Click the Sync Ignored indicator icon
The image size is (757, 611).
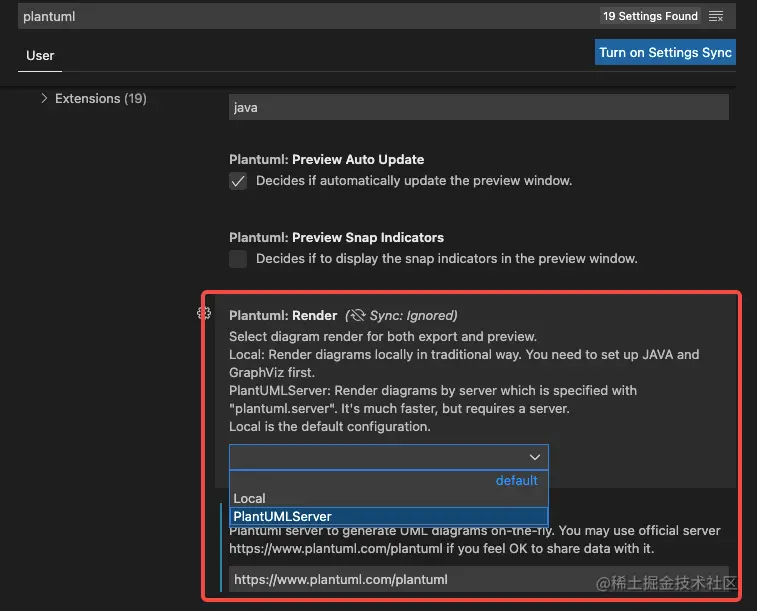point(357,316)
